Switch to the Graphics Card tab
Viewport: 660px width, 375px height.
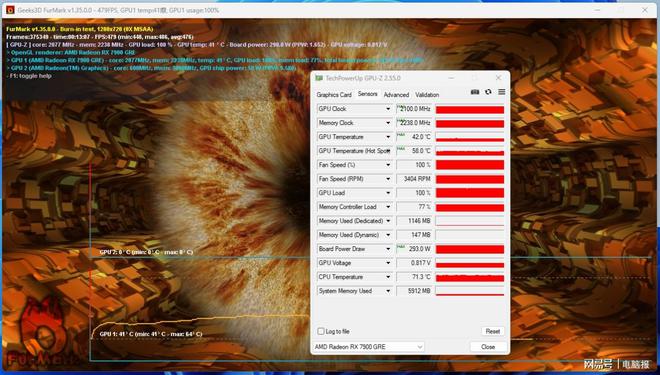pyautogui.click(x=334, y=95)
